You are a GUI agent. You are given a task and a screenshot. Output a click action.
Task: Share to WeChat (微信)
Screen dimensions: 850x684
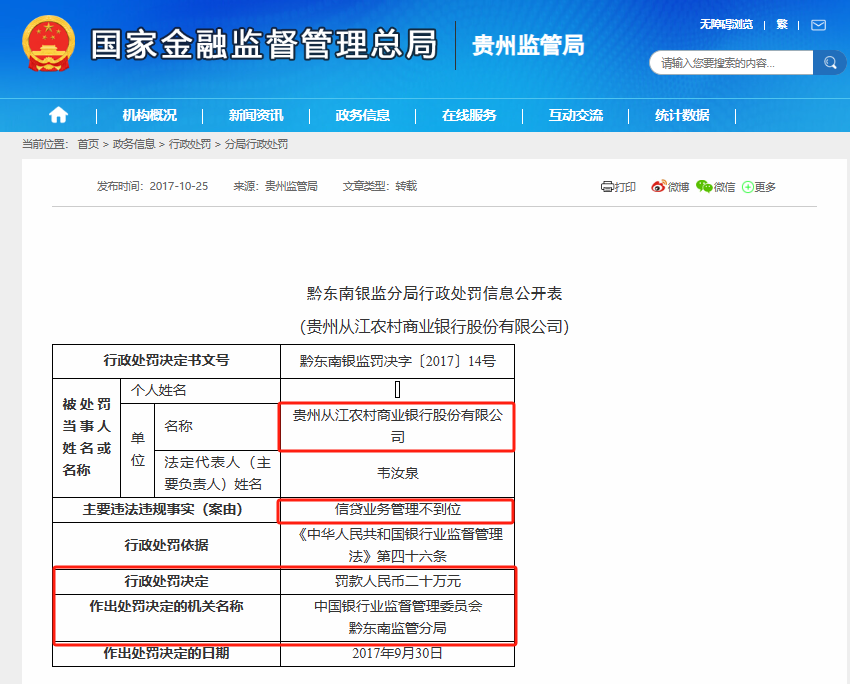coord(715,187)
